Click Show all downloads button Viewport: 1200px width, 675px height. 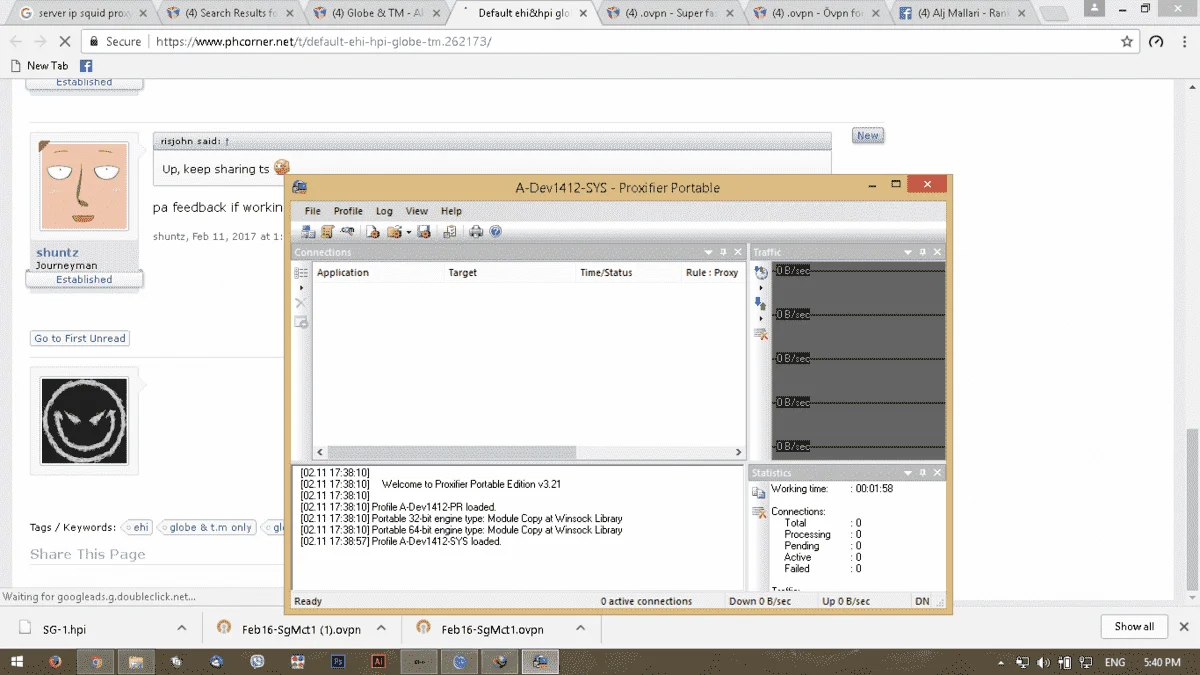1134,627
